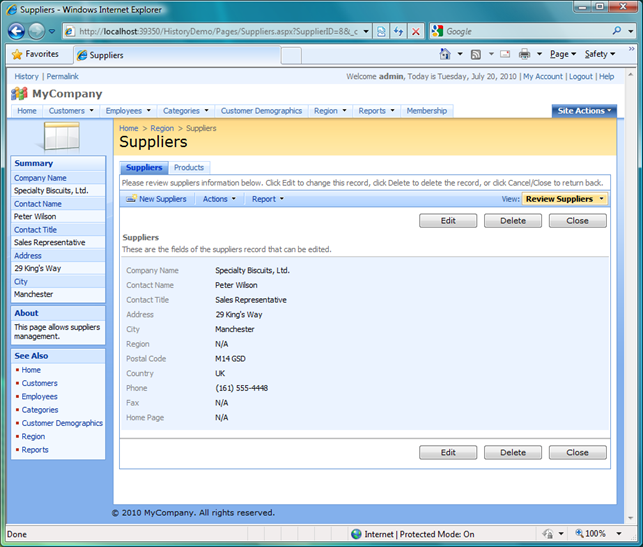
Task: Click the bottom Edit button
Action: [448, 452]
